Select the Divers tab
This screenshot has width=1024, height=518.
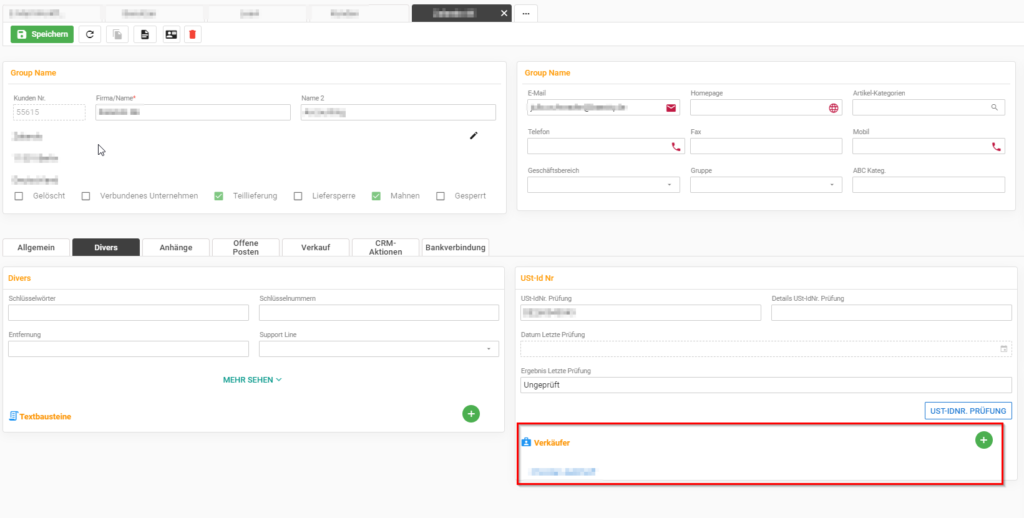106,248
